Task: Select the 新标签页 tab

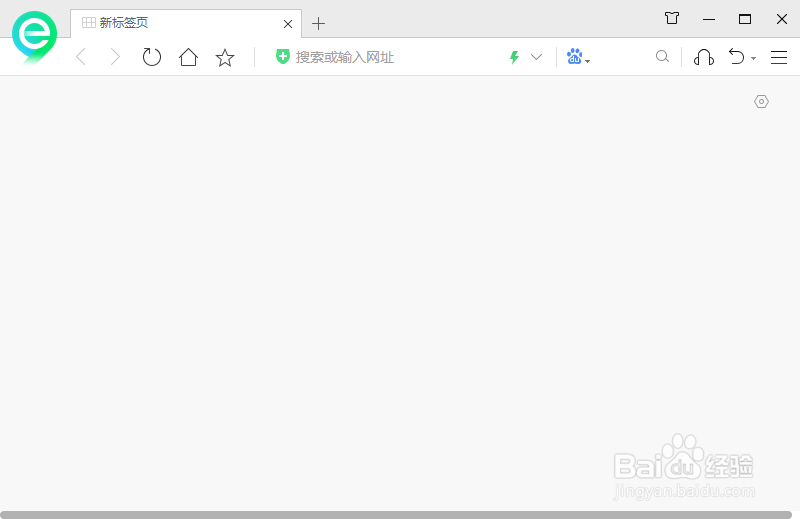Action: (186, 23)
